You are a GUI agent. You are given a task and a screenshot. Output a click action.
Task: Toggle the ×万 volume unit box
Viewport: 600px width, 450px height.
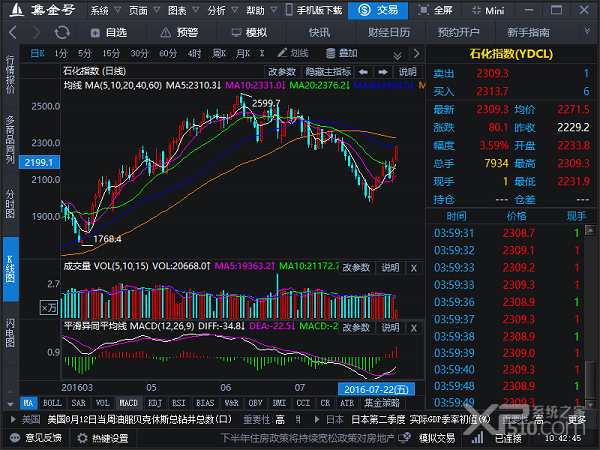click(49, 308)
